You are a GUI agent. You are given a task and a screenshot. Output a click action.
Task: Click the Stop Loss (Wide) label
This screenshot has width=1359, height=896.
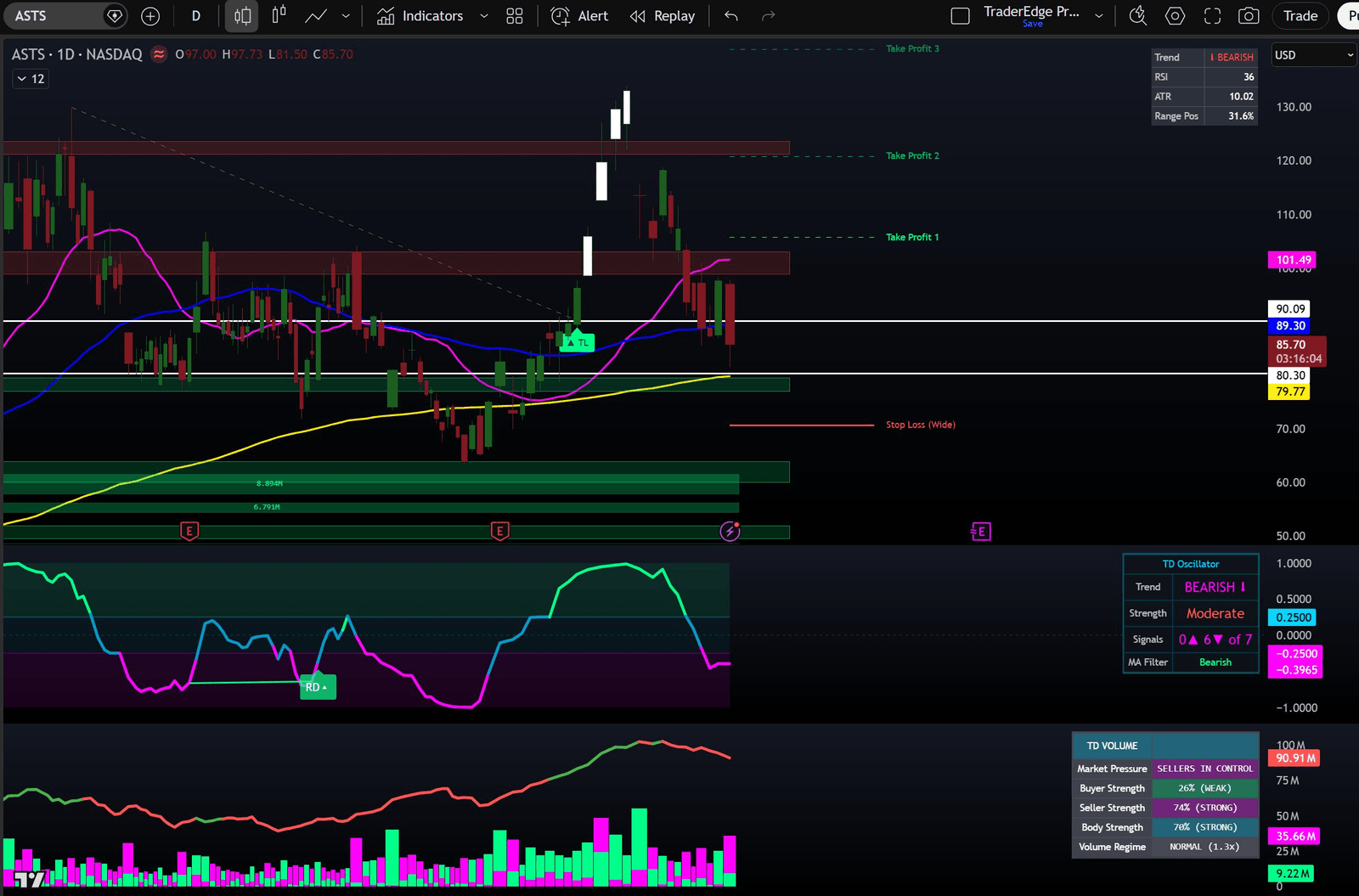921,425
